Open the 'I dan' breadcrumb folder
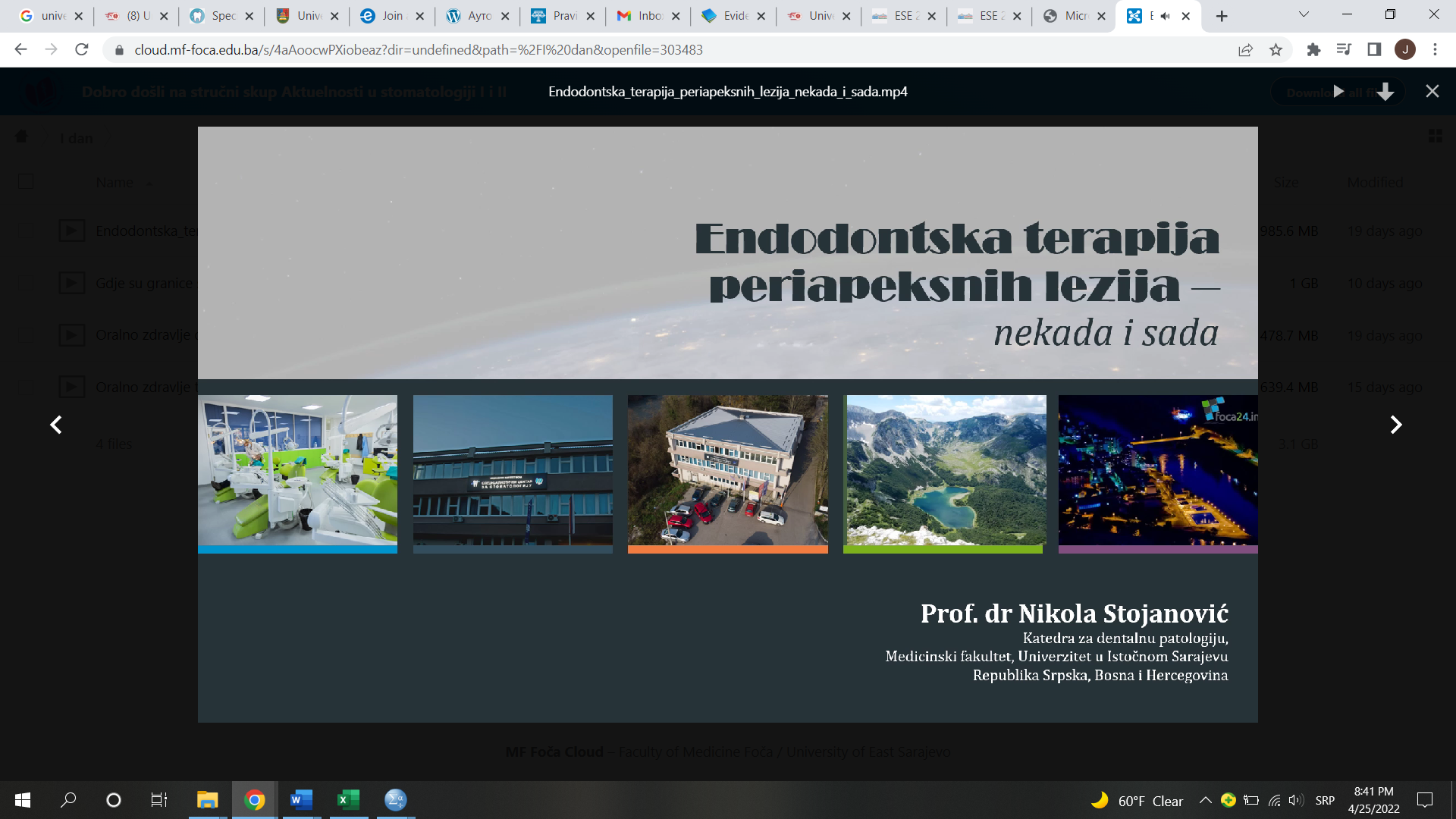 (x=77, y=138)
